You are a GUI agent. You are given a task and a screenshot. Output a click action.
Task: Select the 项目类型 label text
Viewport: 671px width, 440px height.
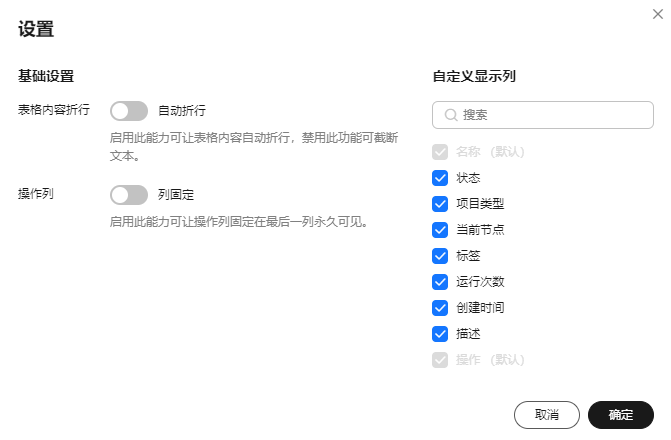pos(480,204)
